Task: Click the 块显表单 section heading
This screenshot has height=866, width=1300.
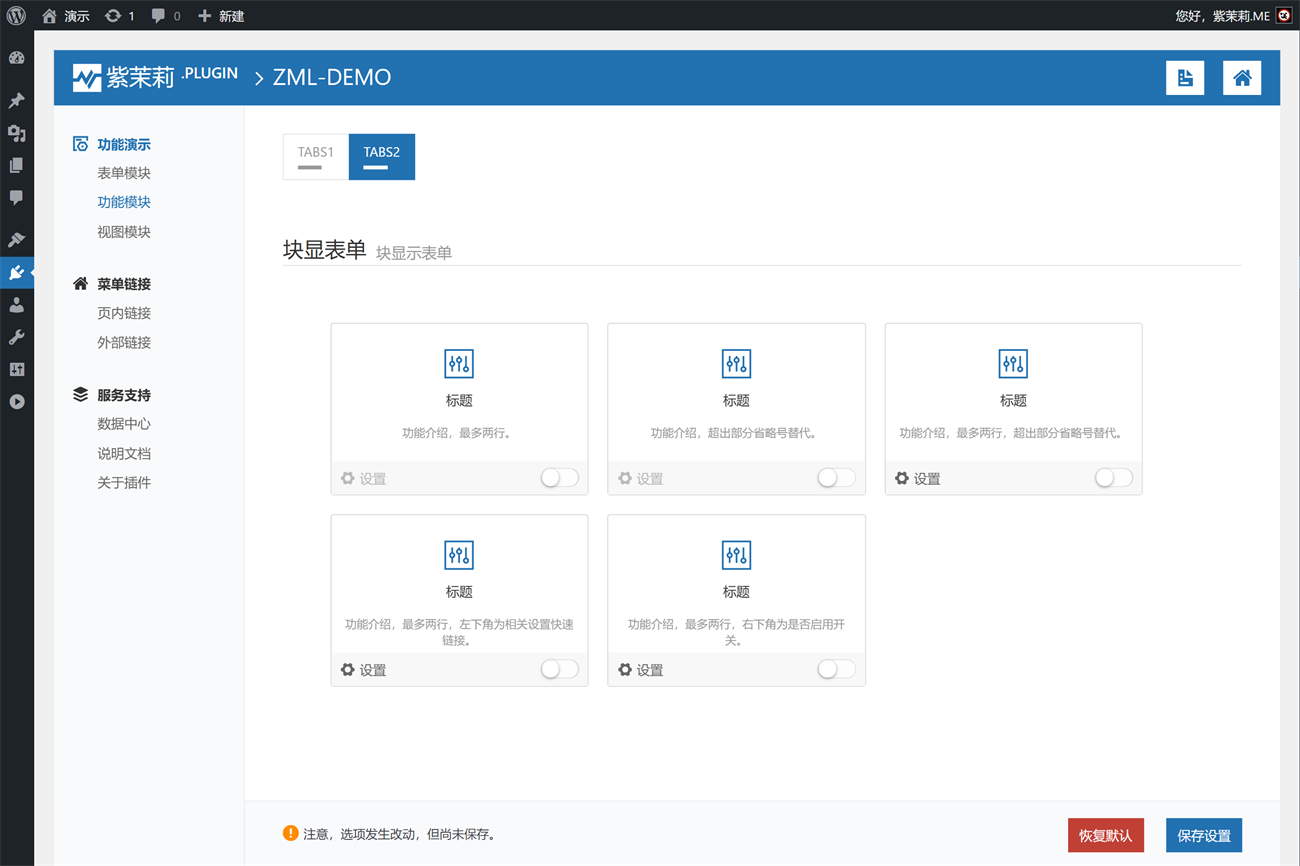Action: 325,250
